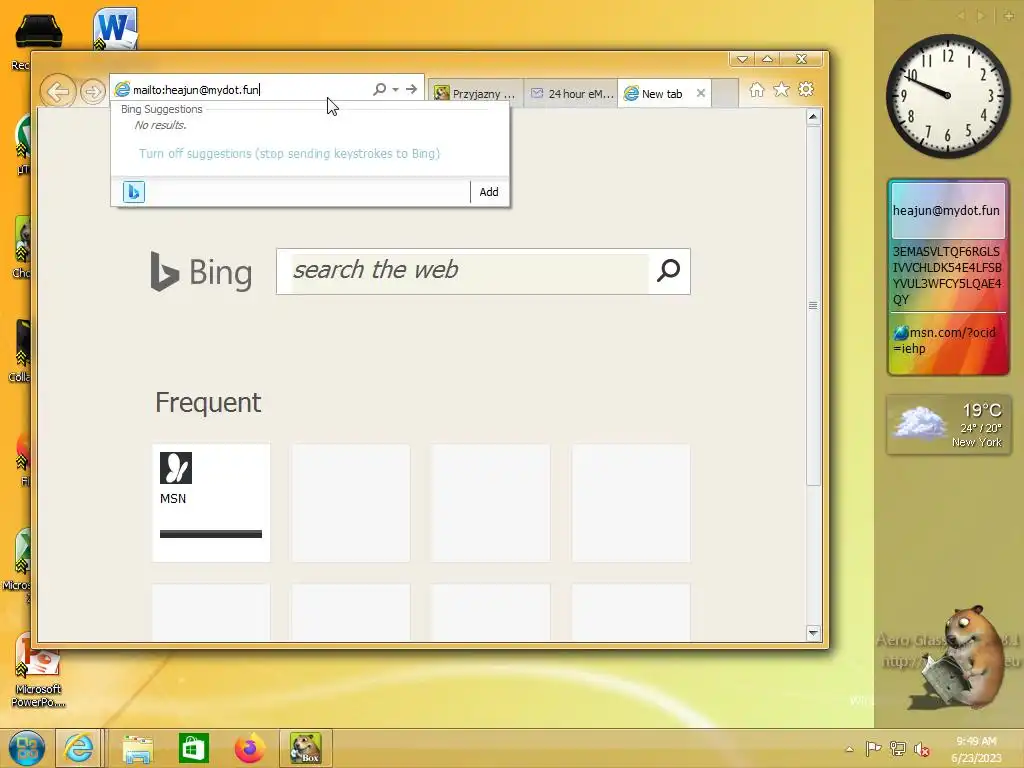1024x768 pixels.
Task: Click page scrollbar down arrow
Action: tap(813, 633)
